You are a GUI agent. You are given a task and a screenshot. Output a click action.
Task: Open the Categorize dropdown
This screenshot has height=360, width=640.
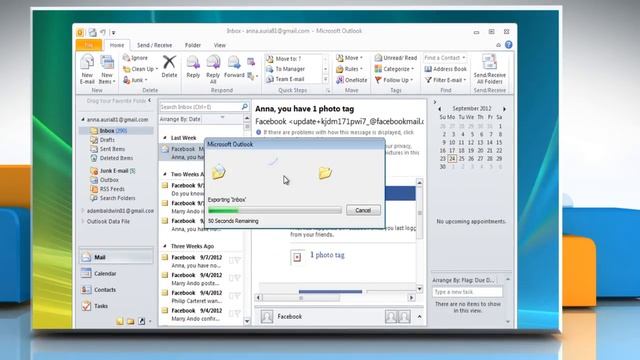point(395,69)
